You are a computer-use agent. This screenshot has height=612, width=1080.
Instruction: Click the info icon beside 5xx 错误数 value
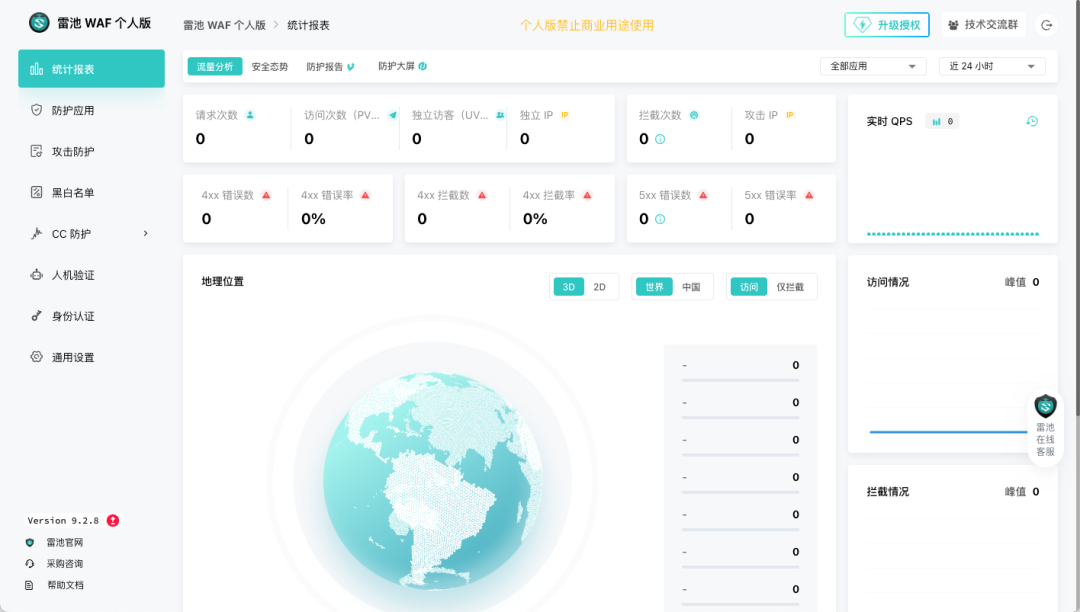click(x=660, y=219)
